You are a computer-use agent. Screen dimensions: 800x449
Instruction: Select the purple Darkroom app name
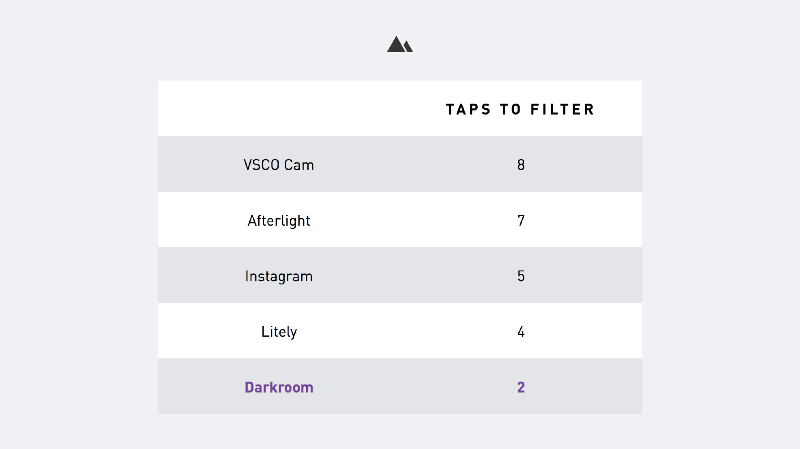coord(279,387)
